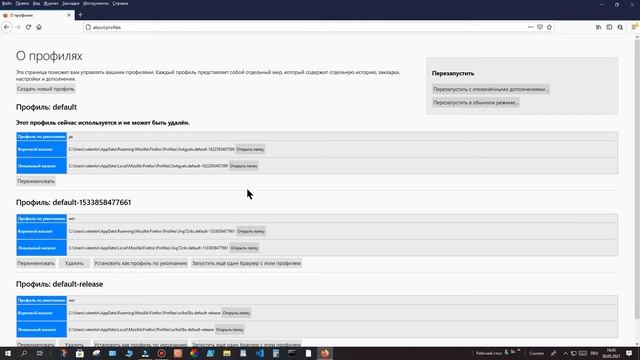The width and height of the screenshot is (640, 360).
Task: Open Visual Studio Code from the taskbar
Action: pos(260,353)
